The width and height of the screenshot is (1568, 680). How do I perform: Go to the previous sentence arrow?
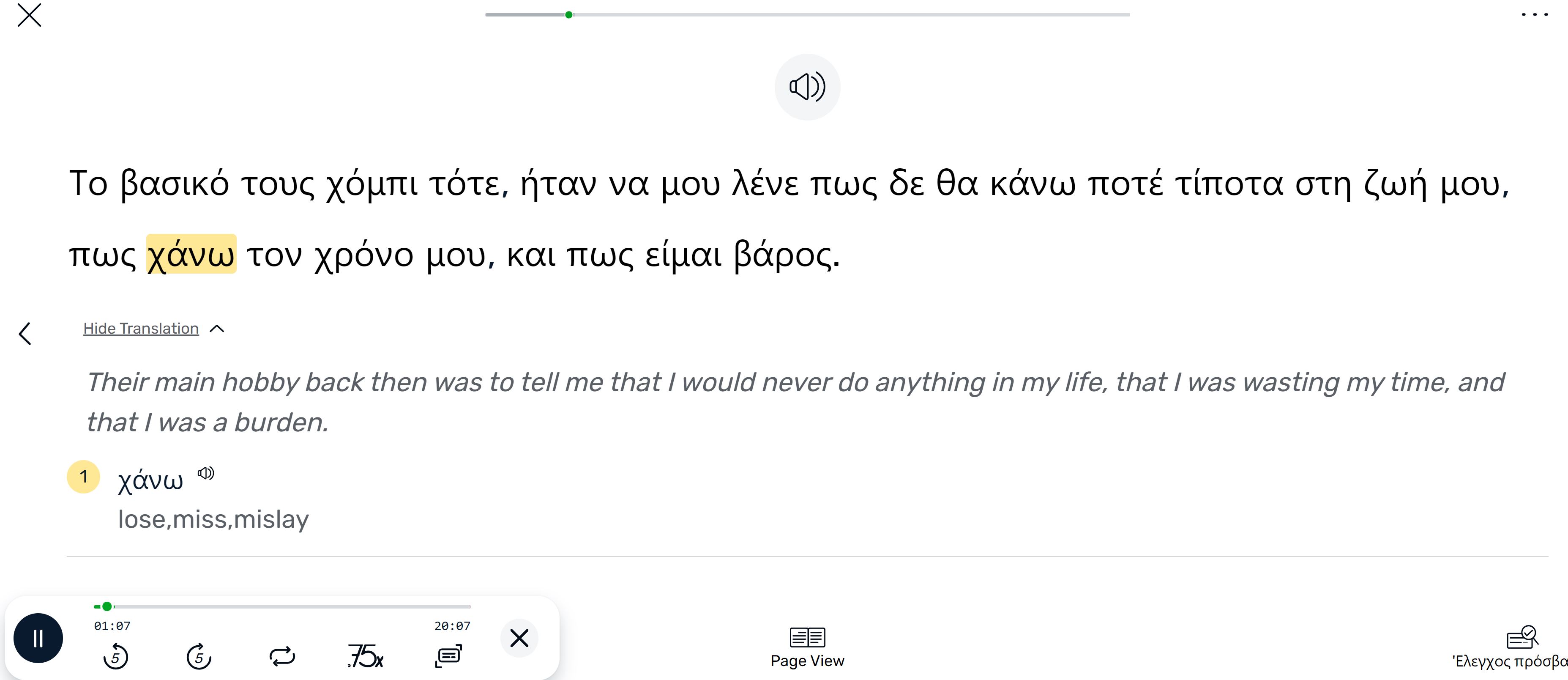point(25,333)
